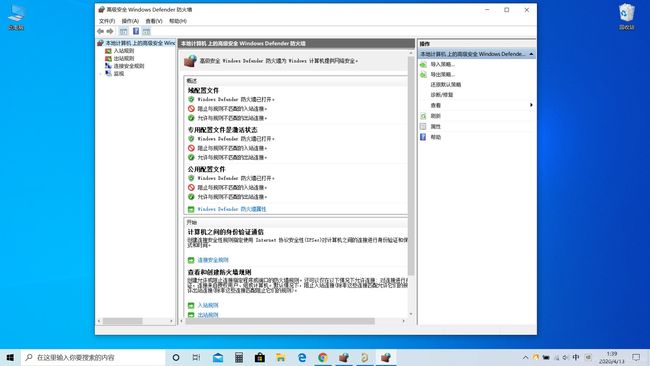The width and height of the screenshot is (650, 366).
Task: Select the 入站规则 node in the left tree
Action: (124, 51)
